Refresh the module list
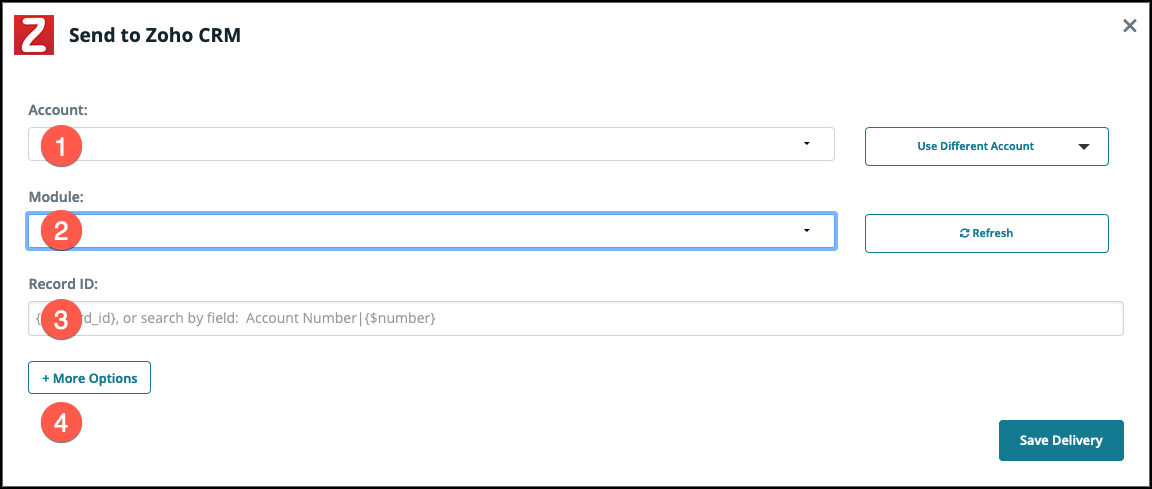 point(986,233)
